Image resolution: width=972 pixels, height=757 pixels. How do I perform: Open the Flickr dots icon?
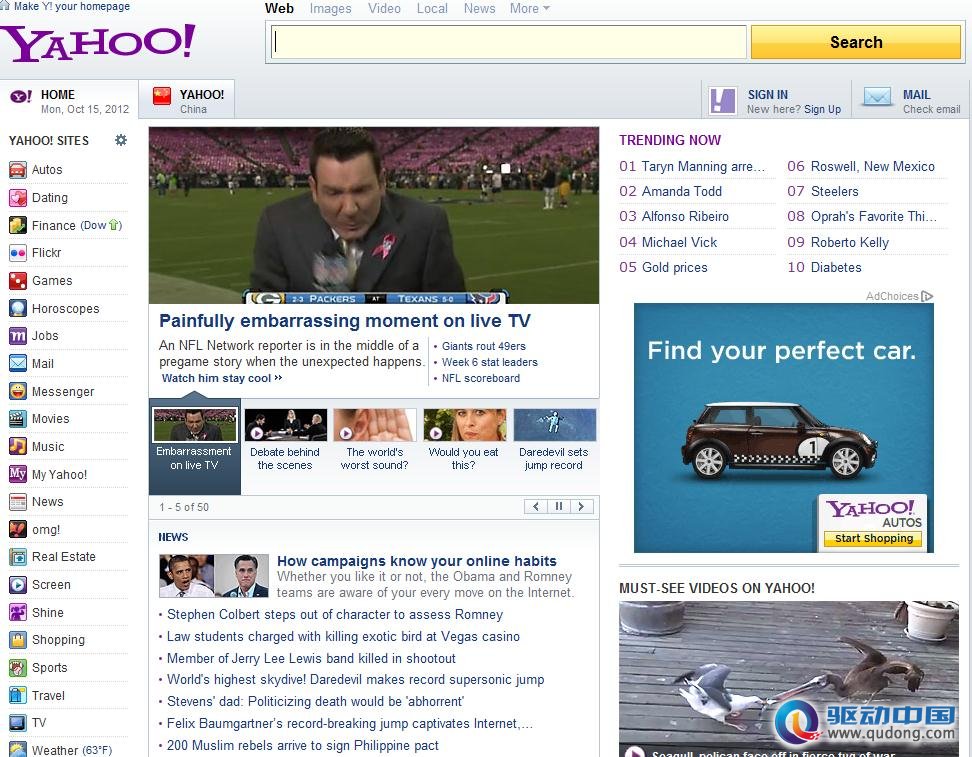17,253
